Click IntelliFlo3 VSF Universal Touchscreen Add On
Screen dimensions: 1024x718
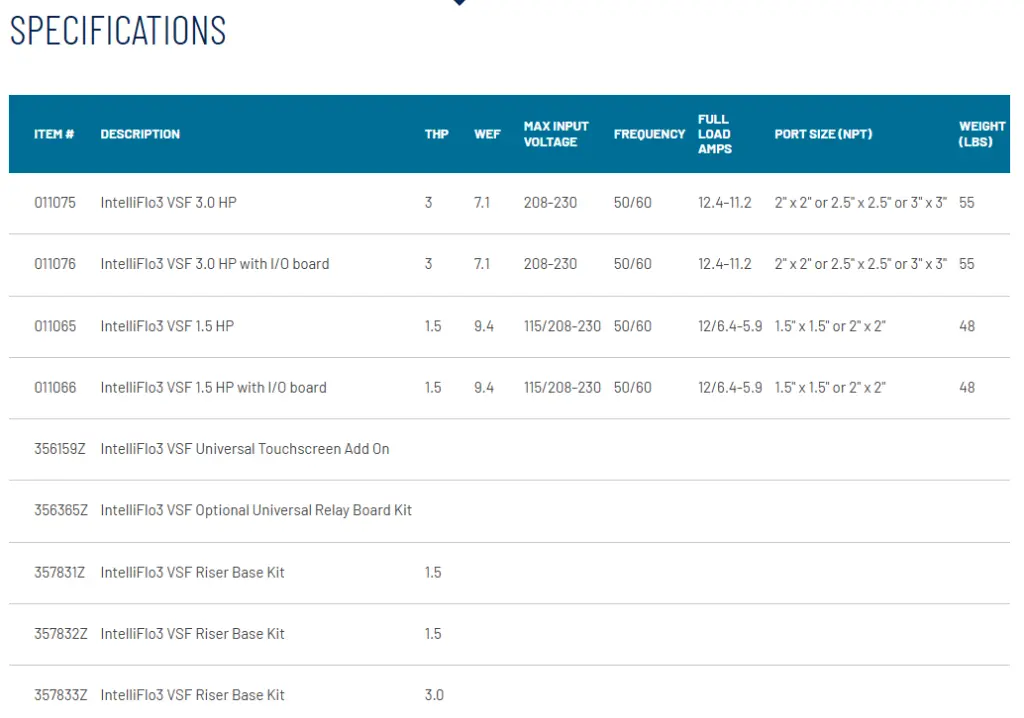[x=245, y=449]
